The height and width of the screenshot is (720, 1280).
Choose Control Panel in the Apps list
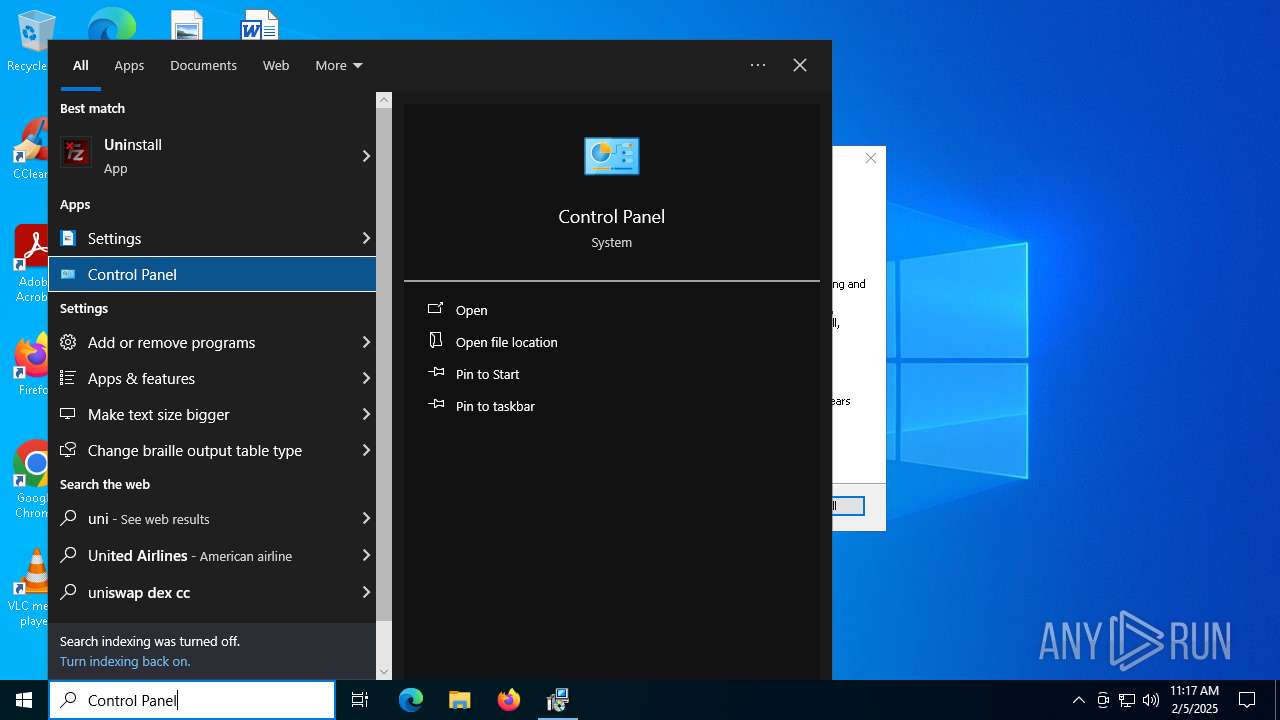point(212,274)
